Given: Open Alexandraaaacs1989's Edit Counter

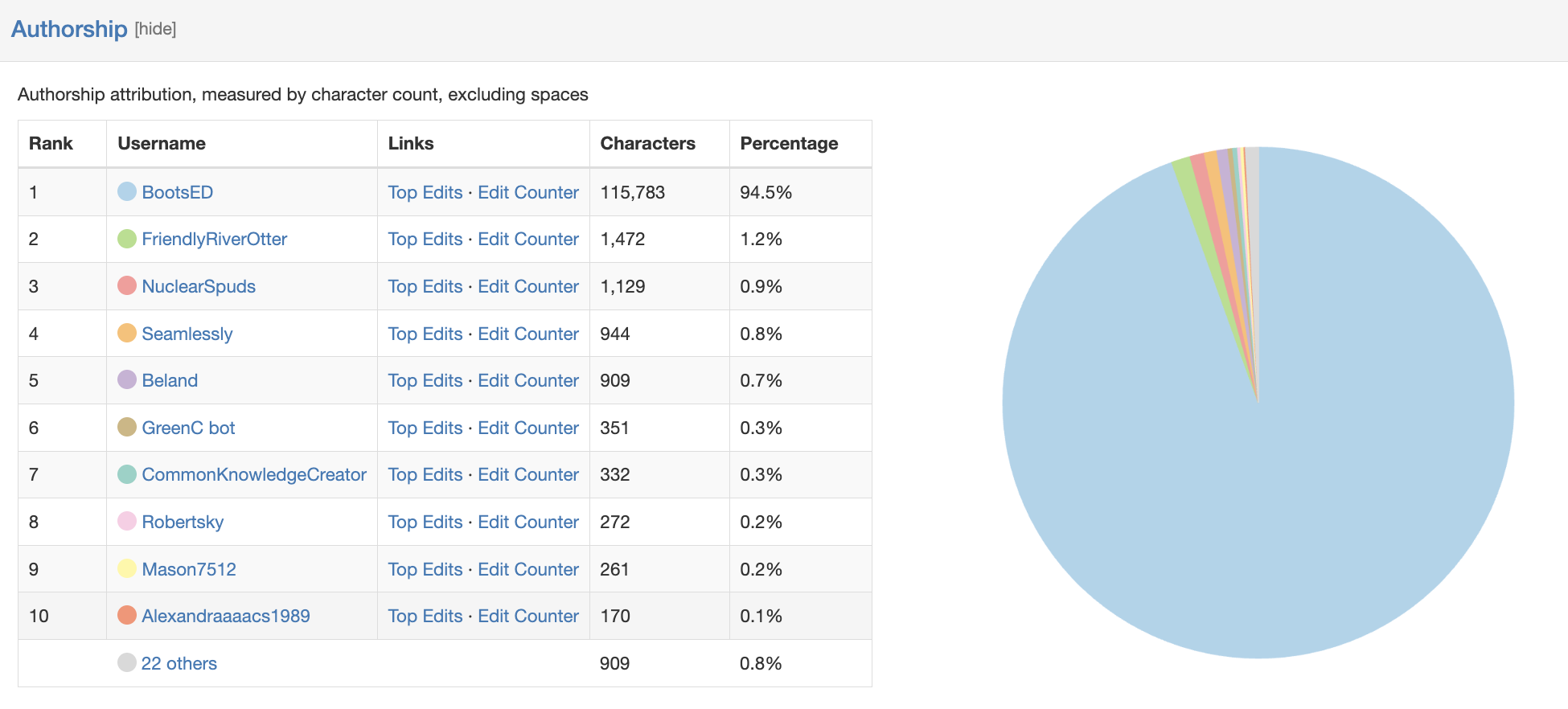Looking at the screenshot, I should point(527,616).
